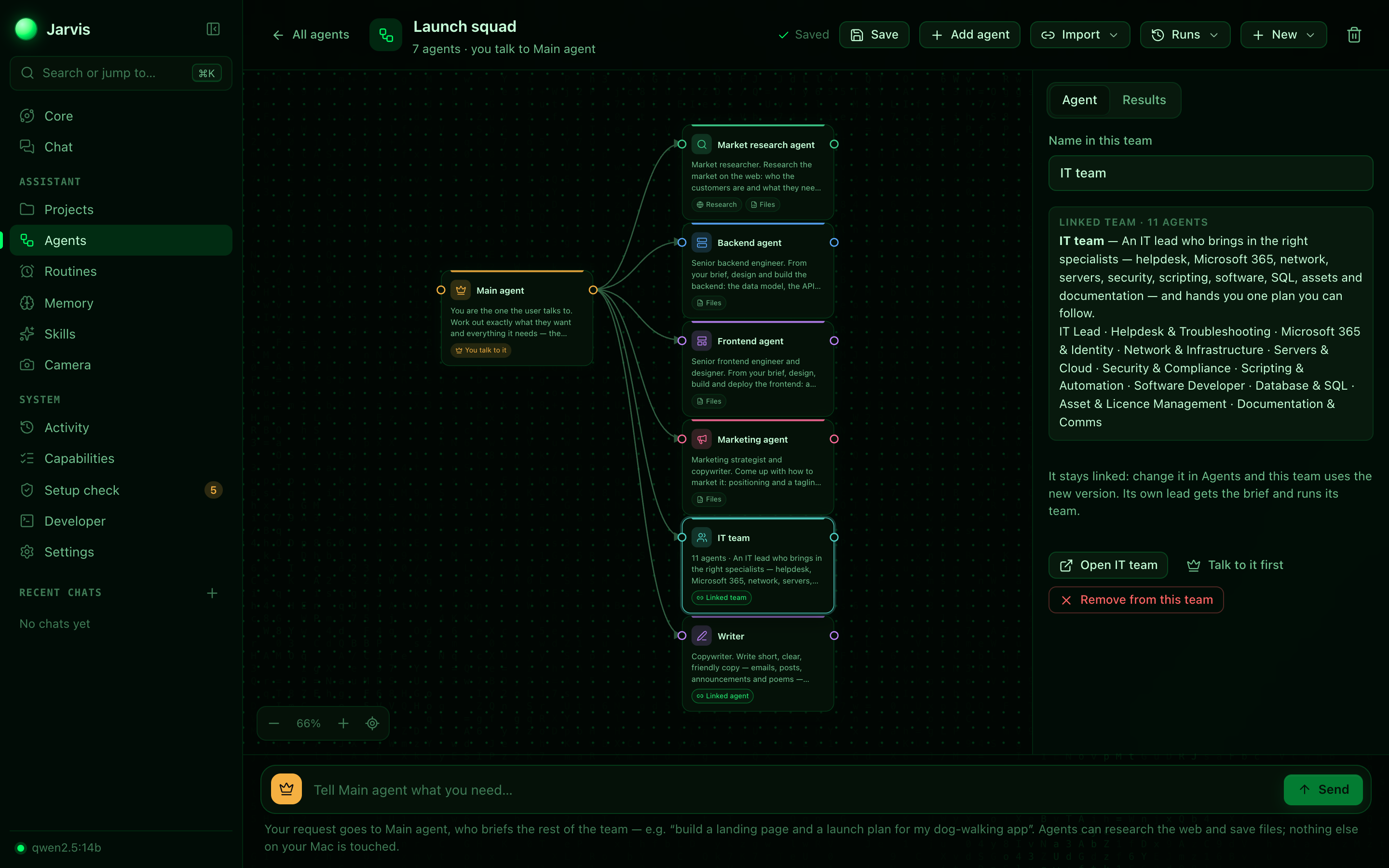Click Main agent input connector port
This screenshot has height=868, width=1389.
441,290
